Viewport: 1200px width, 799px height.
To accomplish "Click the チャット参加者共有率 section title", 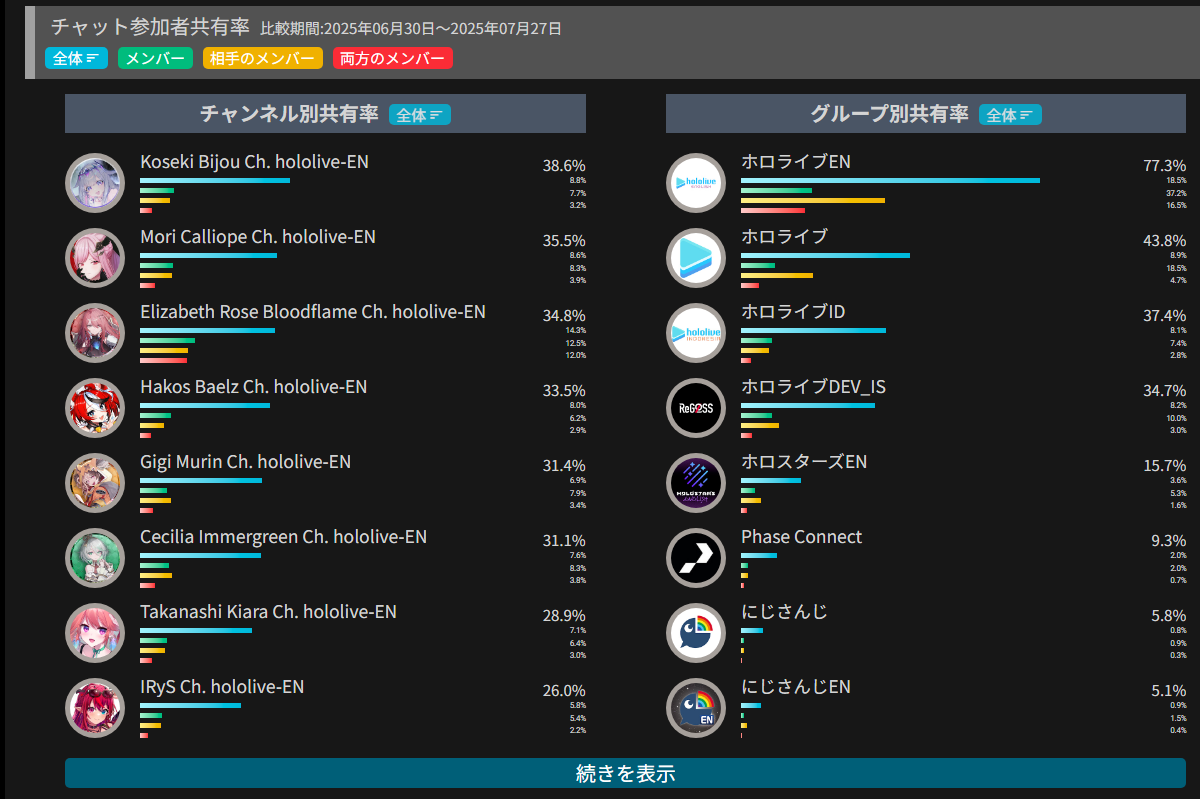I will pyautogui.click(x=150, y=27).
